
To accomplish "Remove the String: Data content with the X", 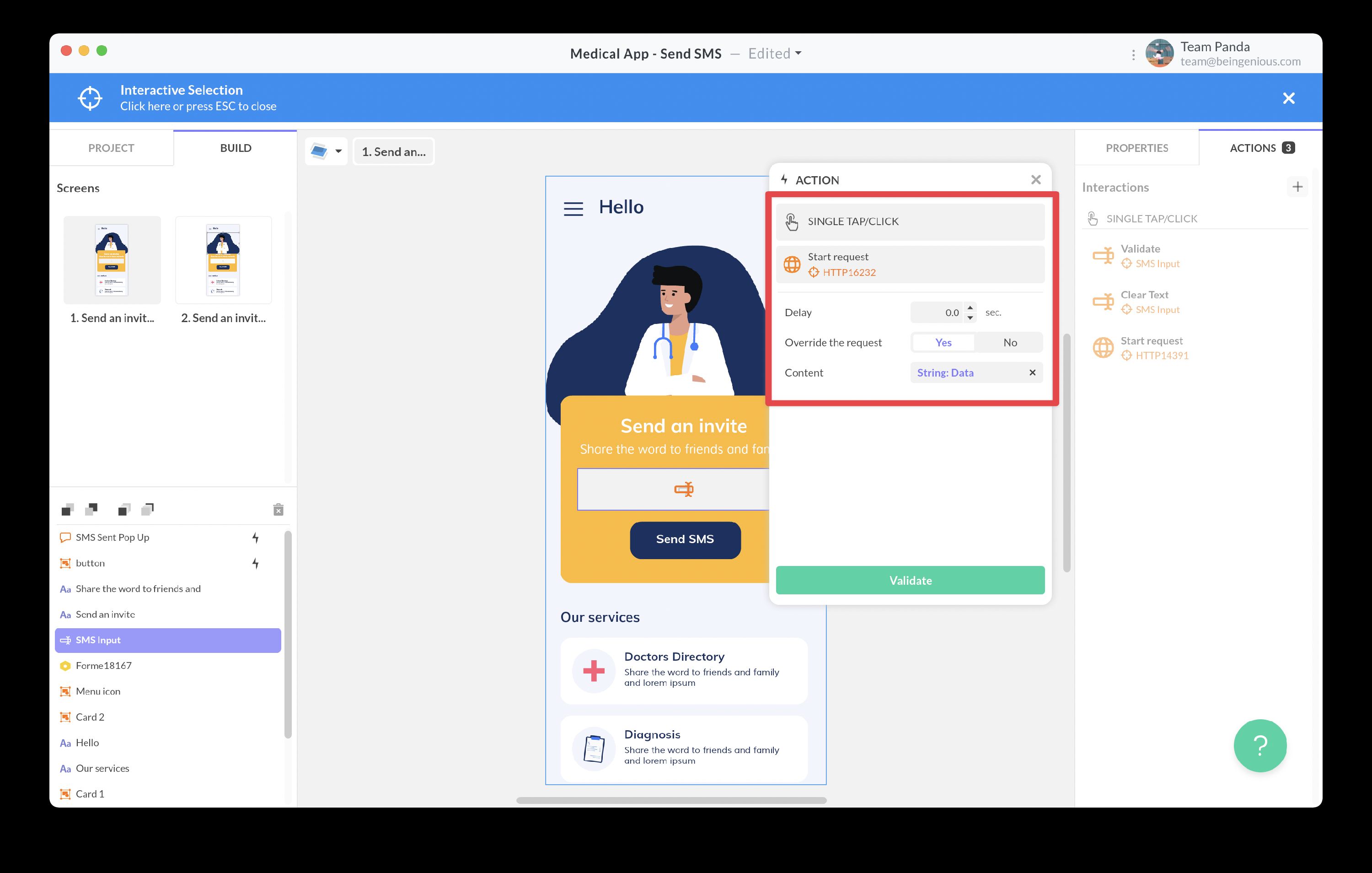I will (1032, 372).
